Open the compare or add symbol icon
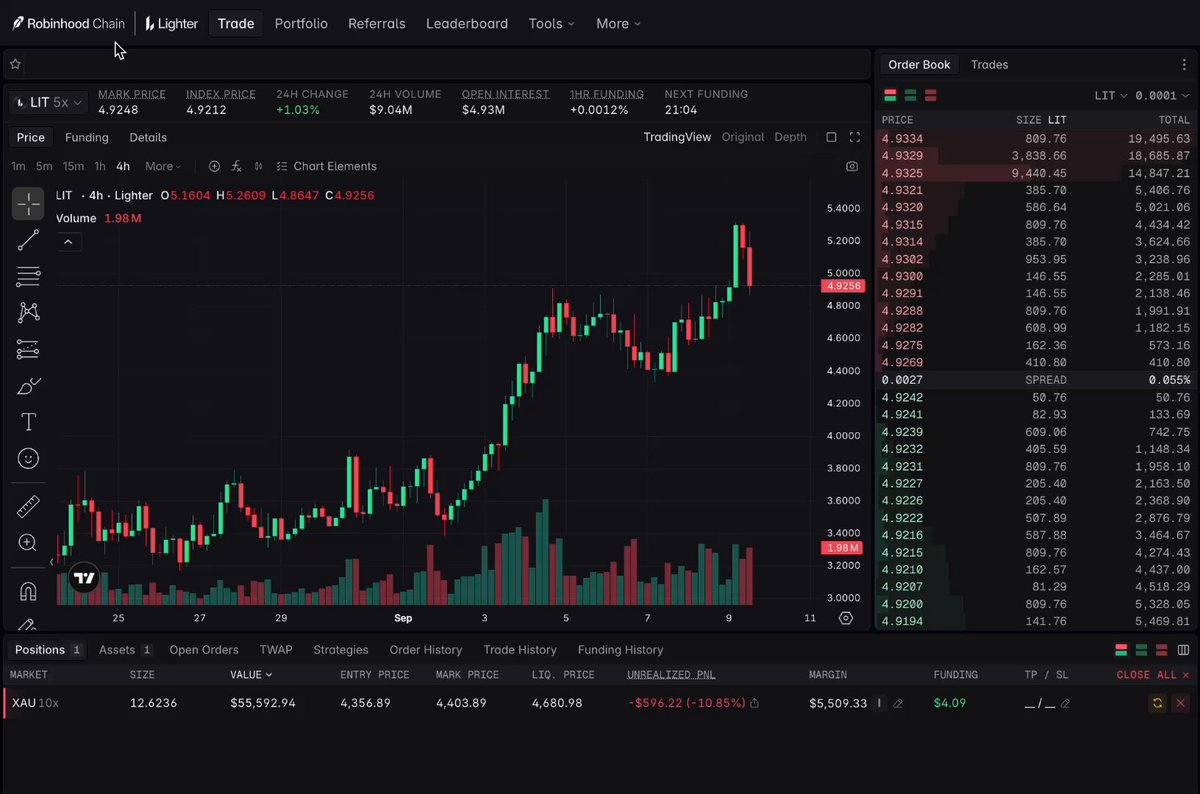This screenshot has width=1200, height=794. click(x=214, y=166)
